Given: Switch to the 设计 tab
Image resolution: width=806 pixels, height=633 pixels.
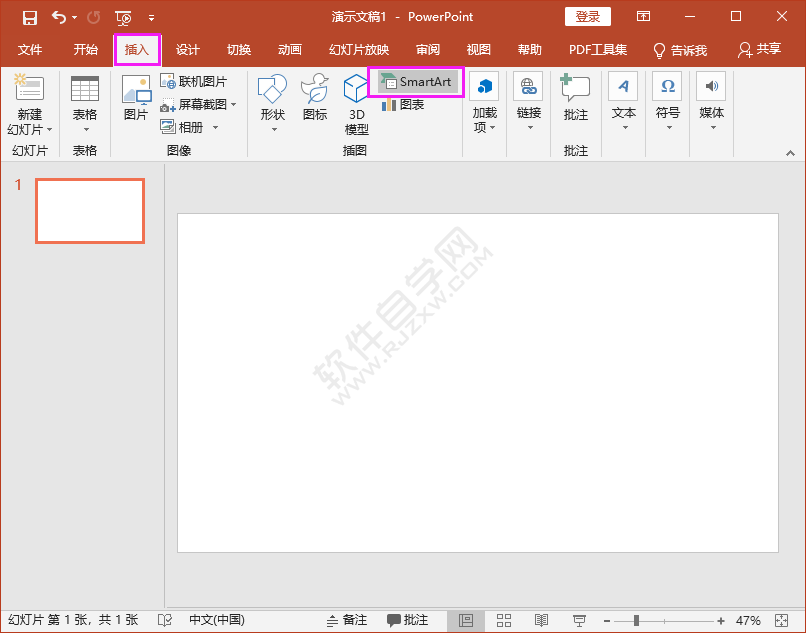Looking at the screenshot, I should (188, 50).
